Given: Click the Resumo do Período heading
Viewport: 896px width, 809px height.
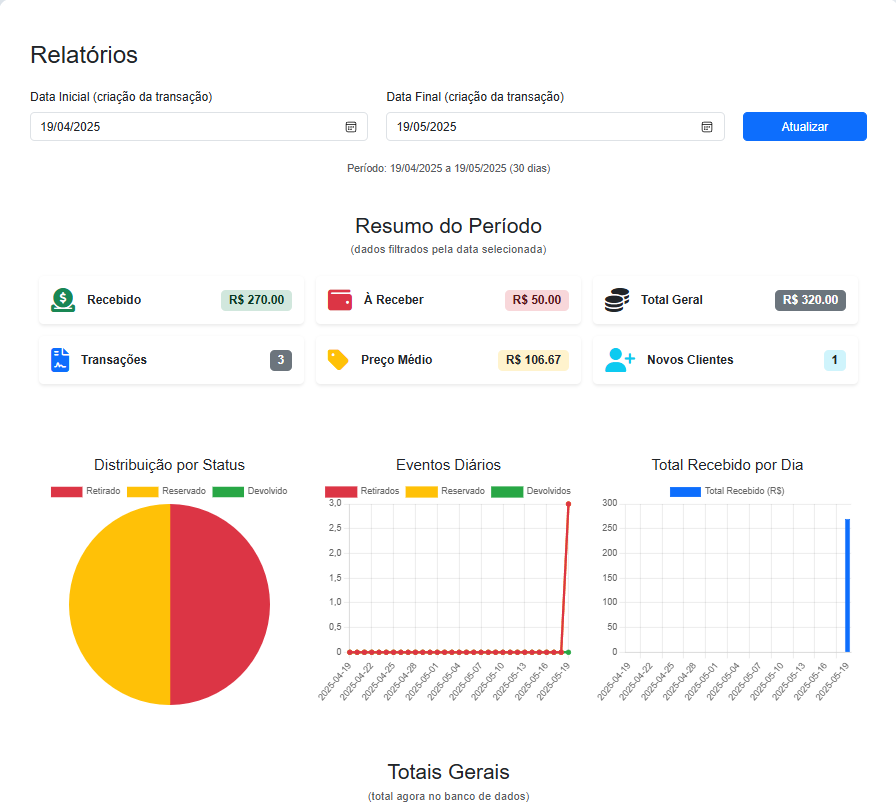Looking at the screenshot, I should coord(449,226).
